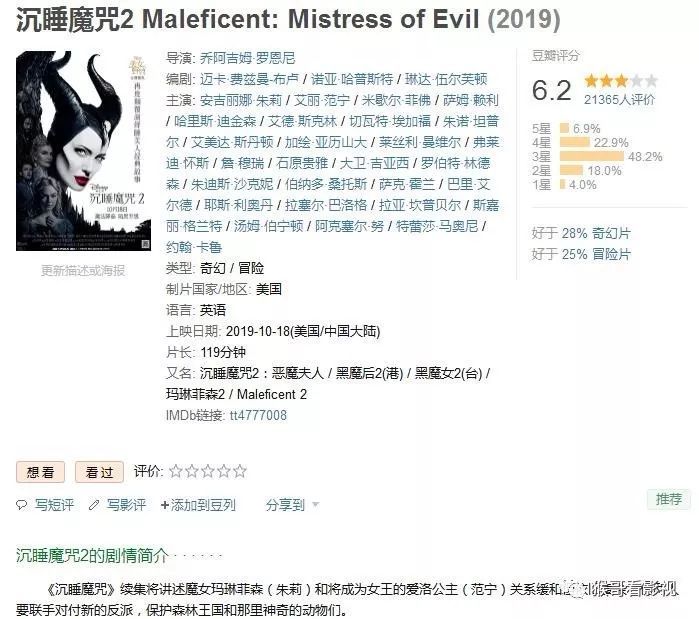Click the green 推荐 button
The image size is (699, 619).
click(669, 499)
